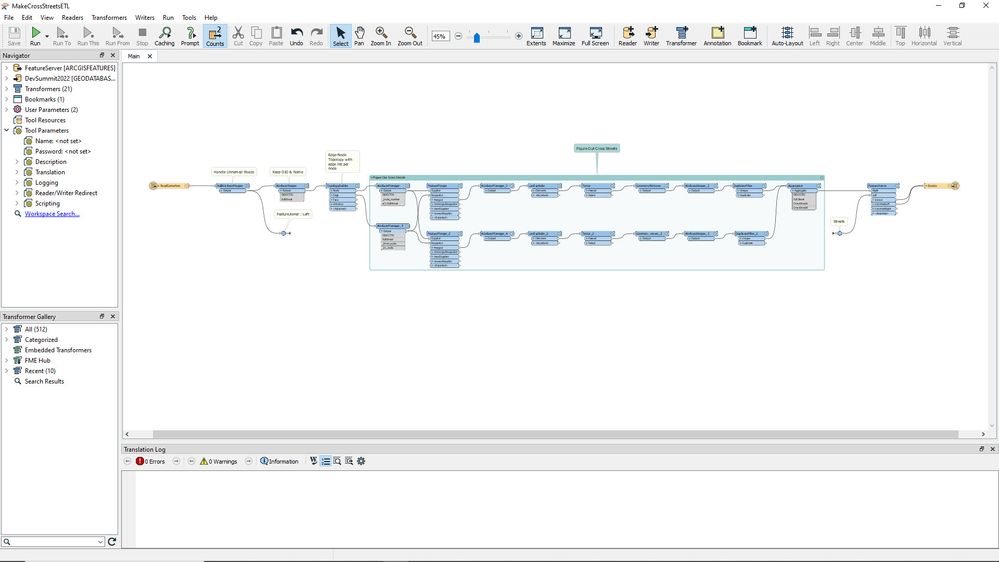Open the Readers menu
This screenshot has height=562, width=999.
pyautogui.click(x=72, y=17)
